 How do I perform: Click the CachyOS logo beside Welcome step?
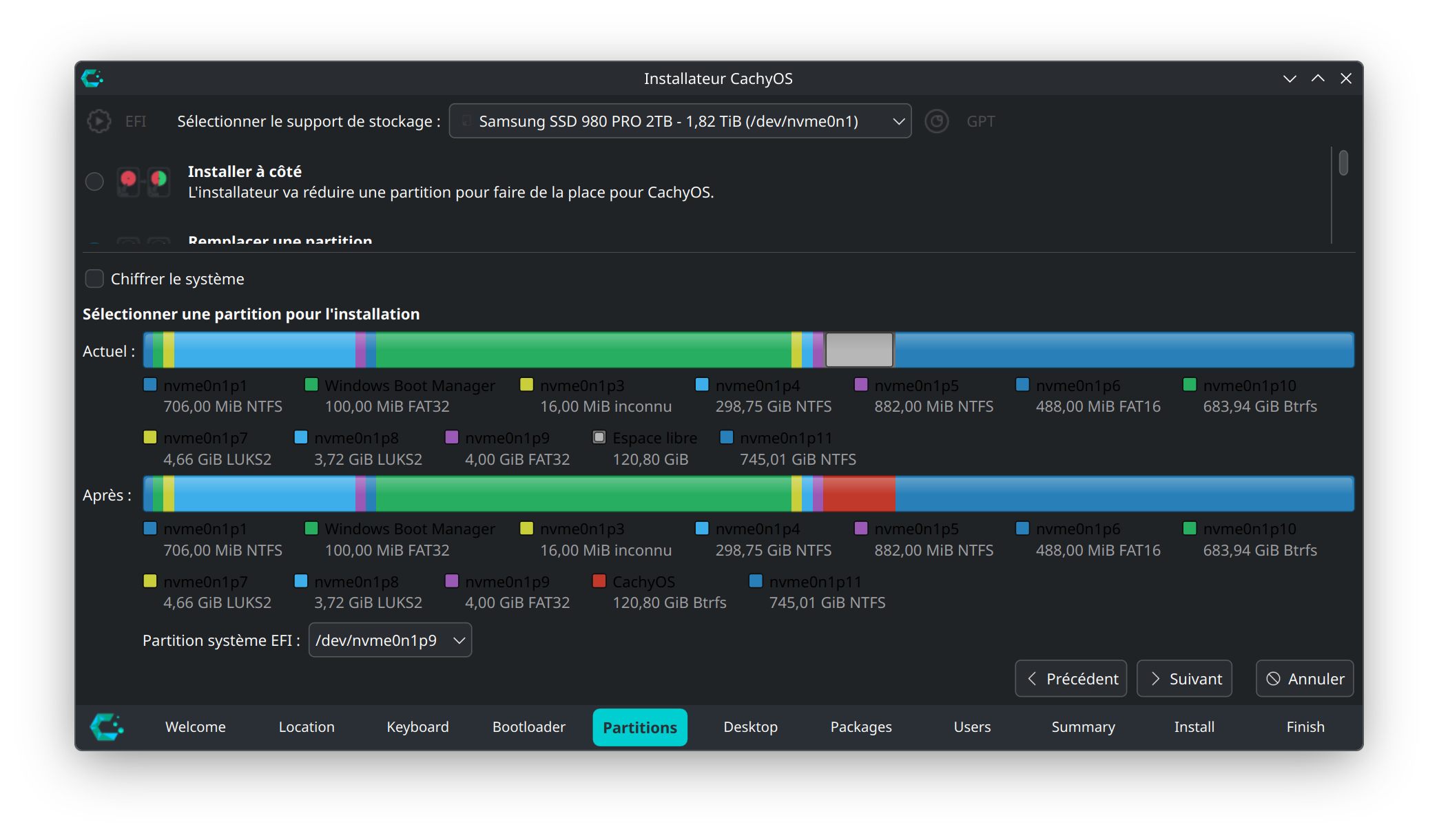tap(107, 727)
